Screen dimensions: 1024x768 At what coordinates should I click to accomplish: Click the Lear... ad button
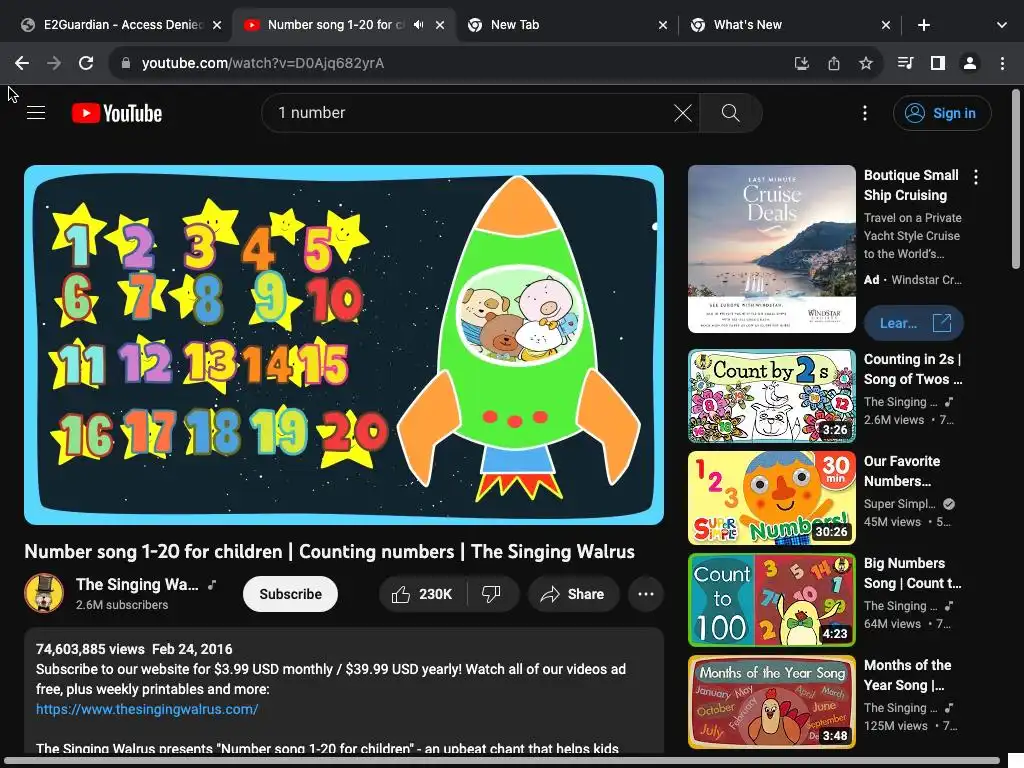(x=914, y=323)
